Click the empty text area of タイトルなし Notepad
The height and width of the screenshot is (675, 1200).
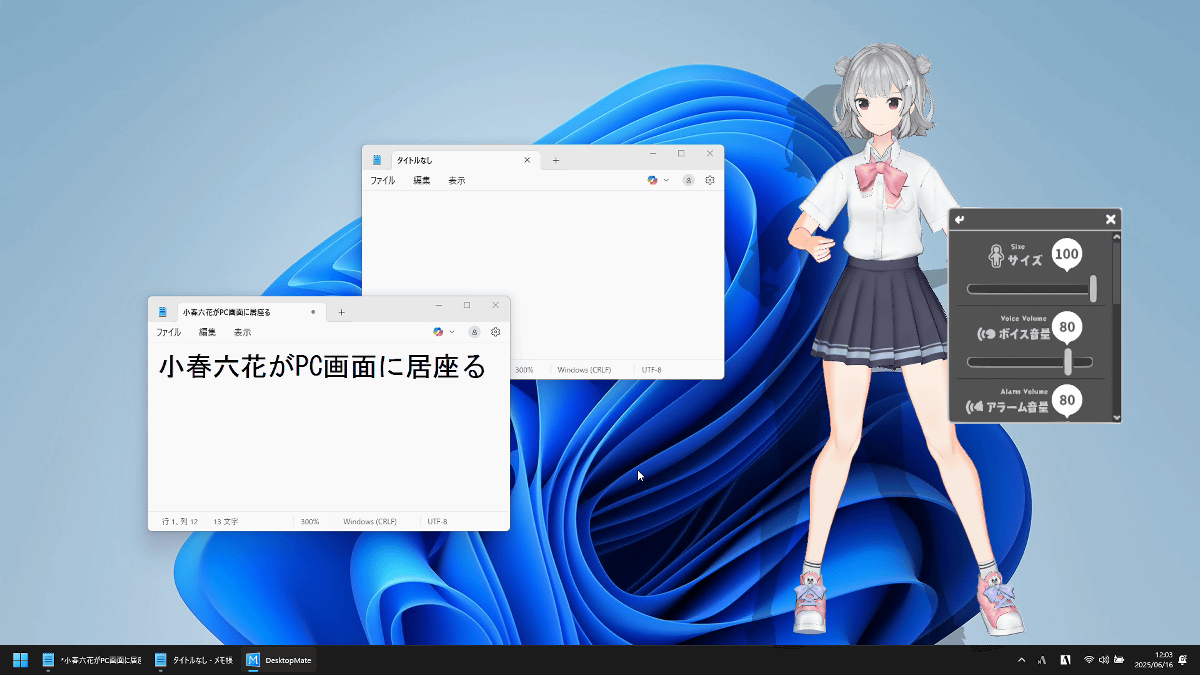542,275
